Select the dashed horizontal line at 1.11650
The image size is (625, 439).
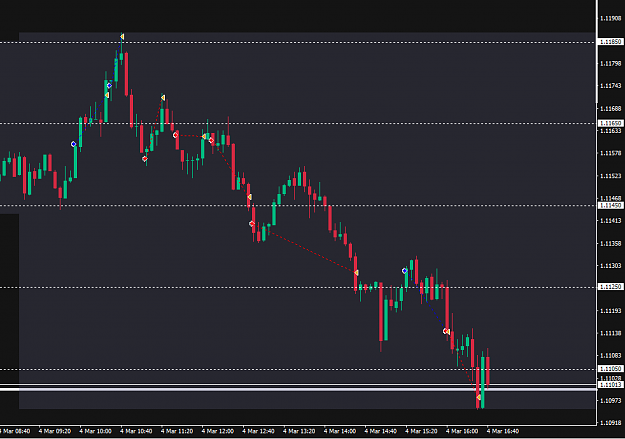(298, 124)
